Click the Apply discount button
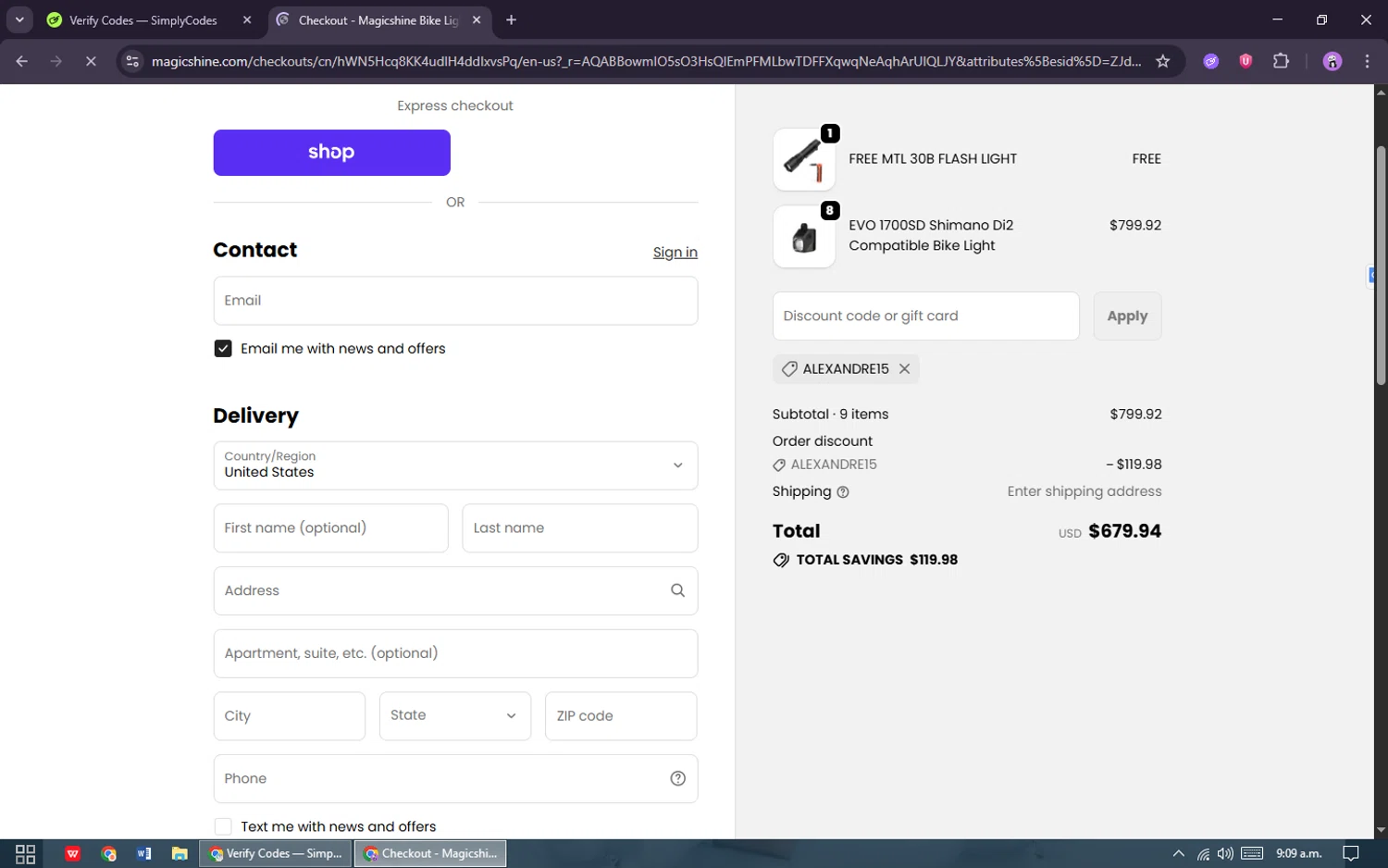The image size is (1388, 868). click(1127, 316)
